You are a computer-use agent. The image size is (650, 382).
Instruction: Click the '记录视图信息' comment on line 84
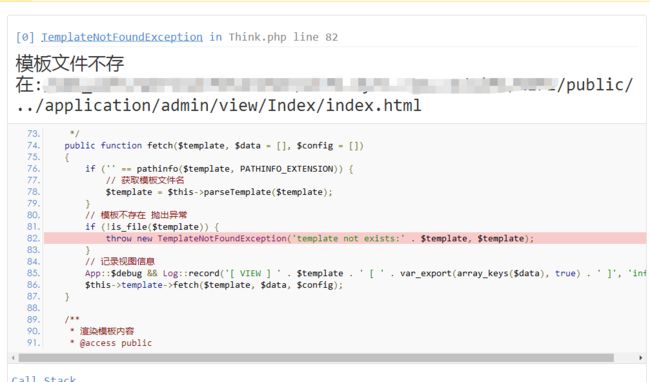120,261
